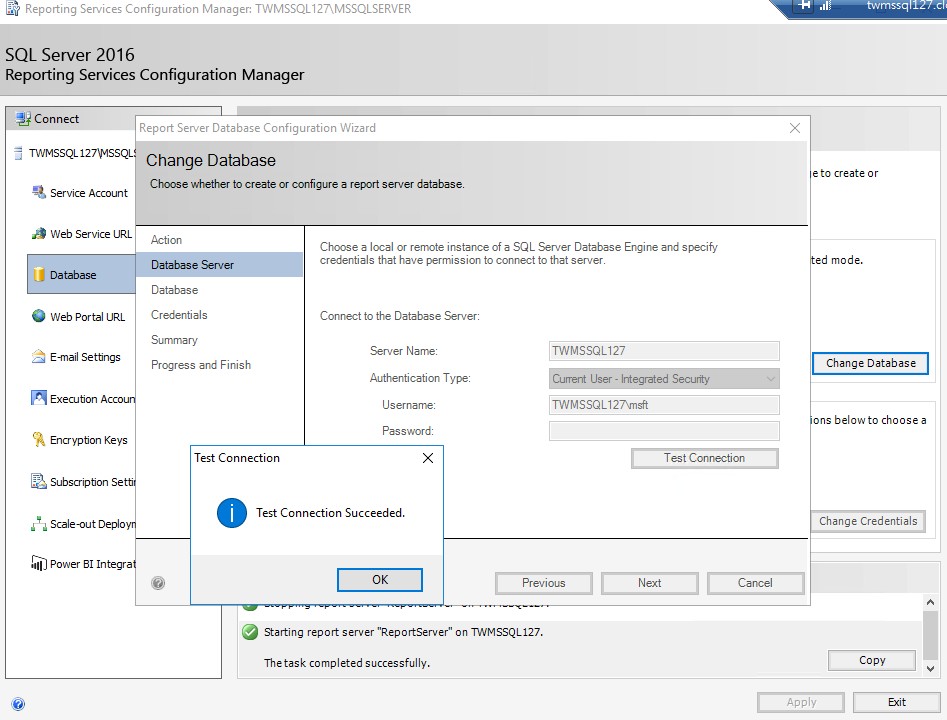Viewport: 947px width, 720px height.
Task: Click the Username field
Action: pos(664,405)
